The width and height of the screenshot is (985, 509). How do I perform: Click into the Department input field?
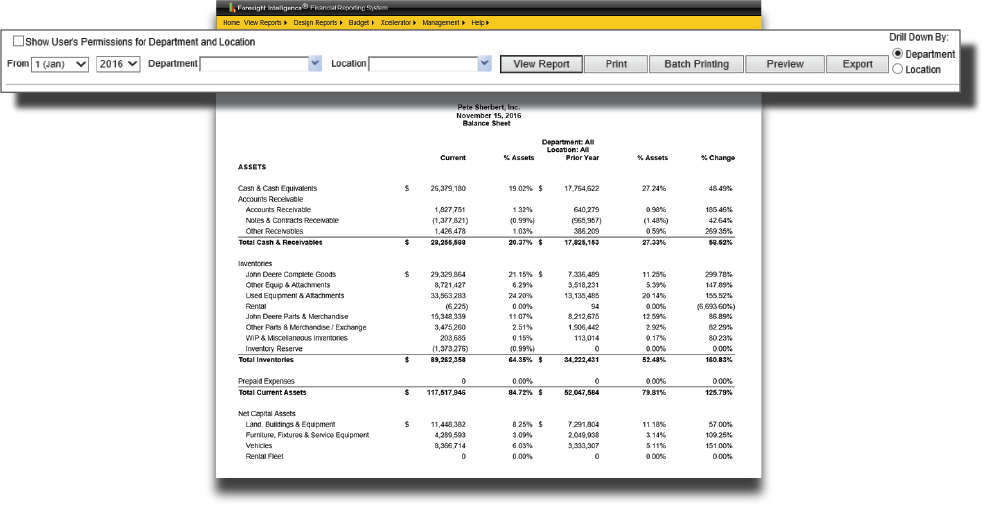(254, 63)
